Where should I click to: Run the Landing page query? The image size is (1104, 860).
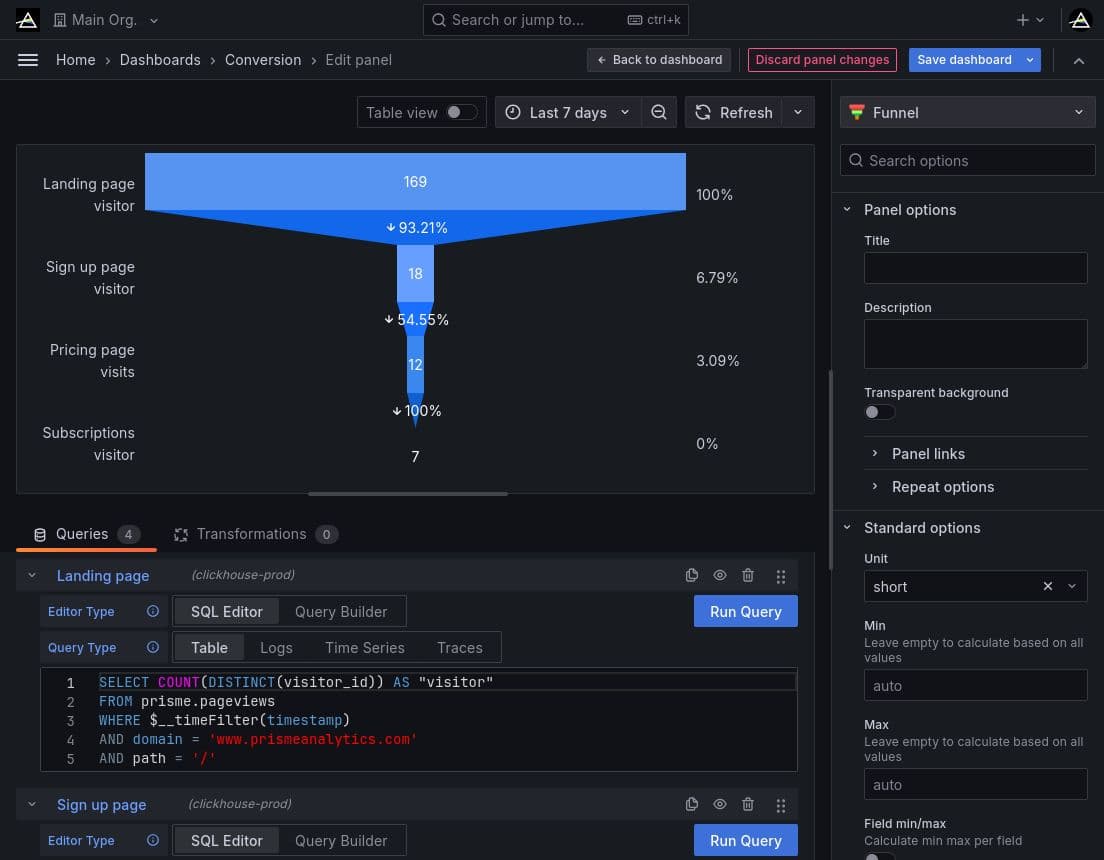coord(745,612)
